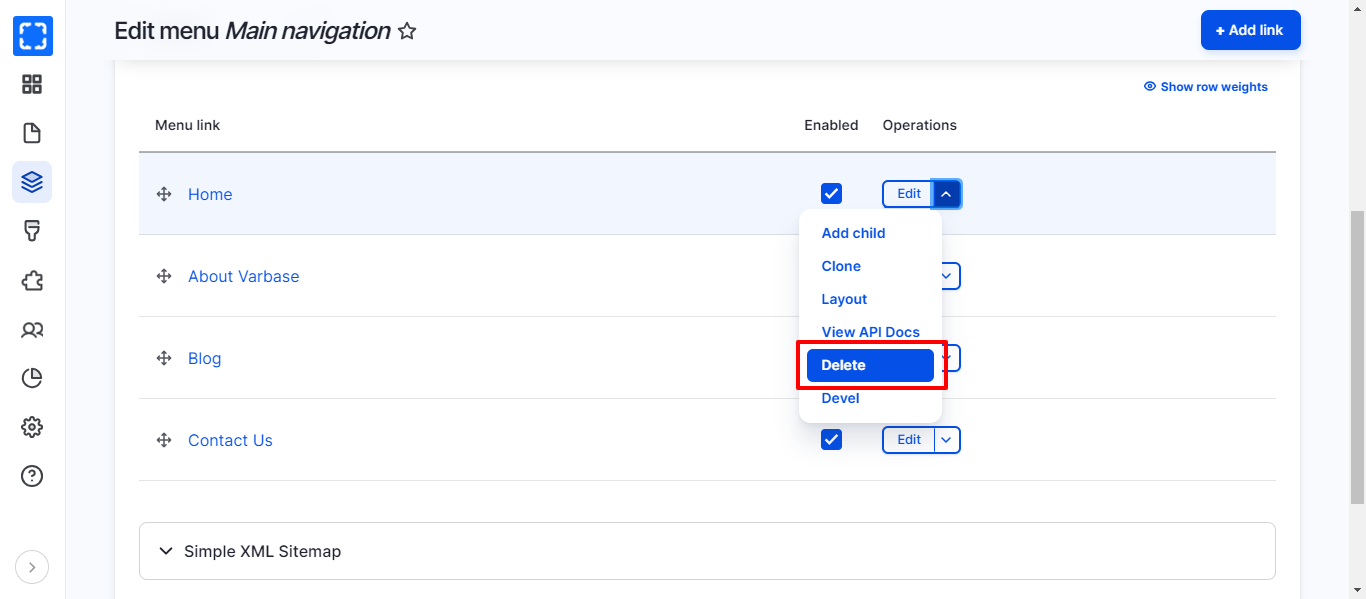This screenshot has width=1366, height=599.
Task: Click the Add link button
Action: coord(1250,30)
